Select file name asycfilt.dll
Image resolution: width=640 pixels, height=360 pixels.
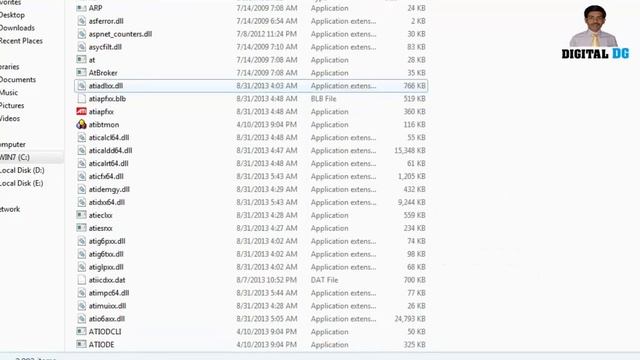tap(105, 47)
